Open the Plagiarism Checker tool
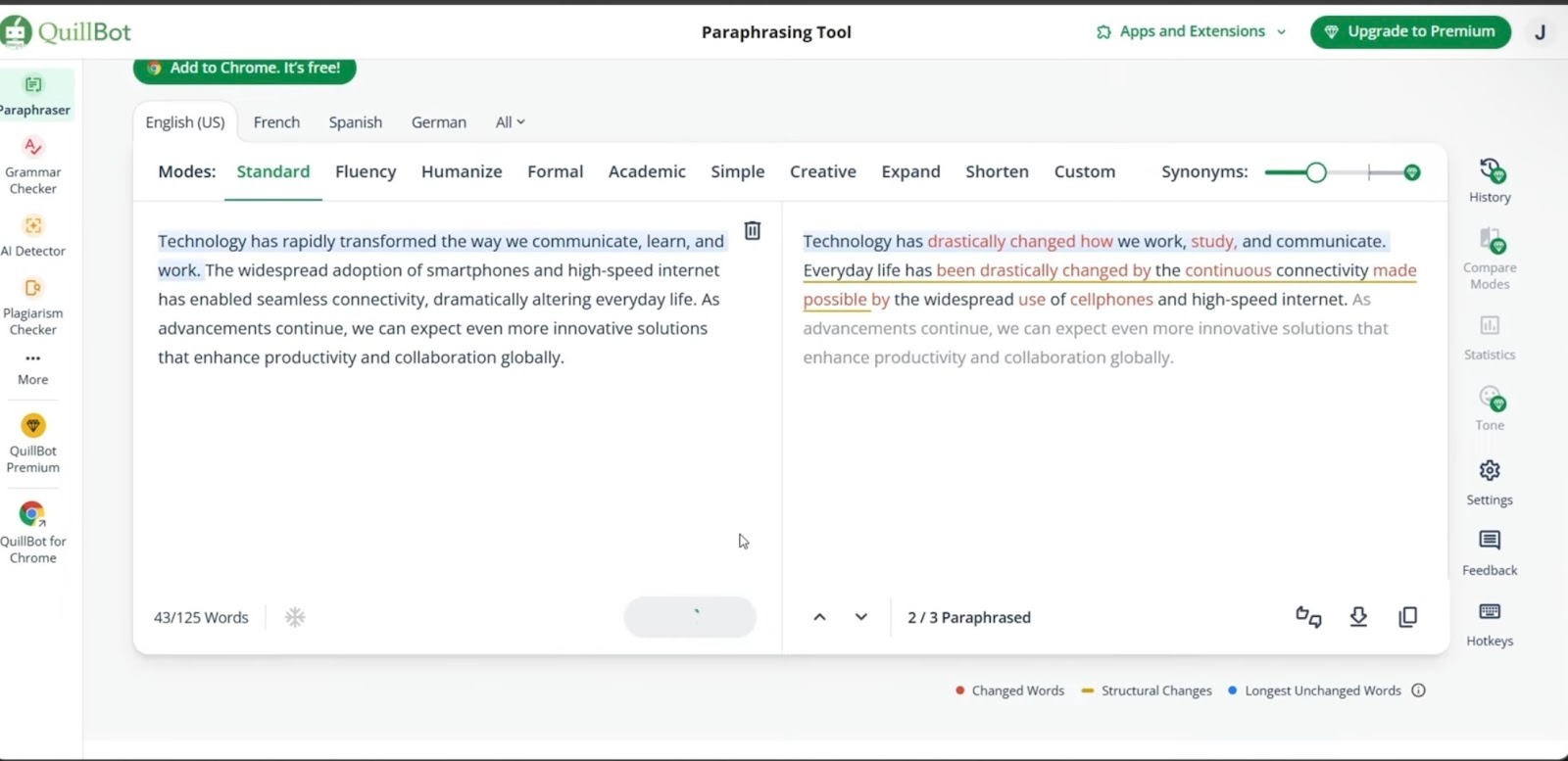The height and width of the screenshot is (761, 1568). pyautogui.click(x=33, y=307)
